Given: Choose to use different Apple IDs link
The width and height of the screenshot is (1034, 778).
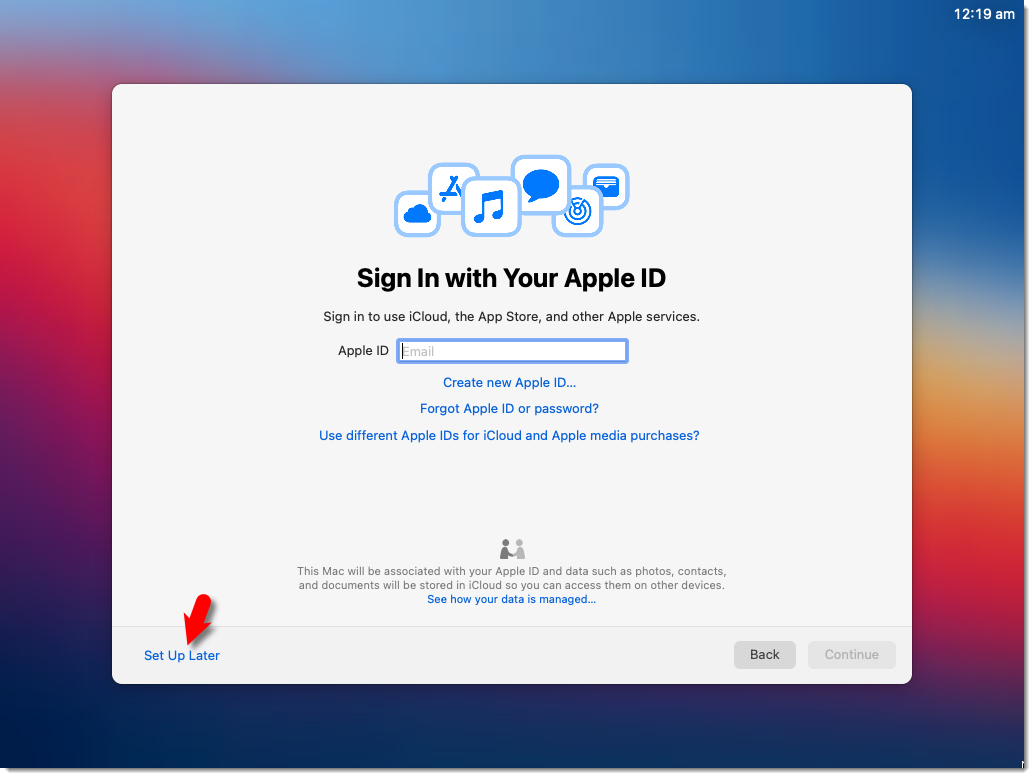Looking at the screenshot, I should pyautogui.click(x=509, y=436).
